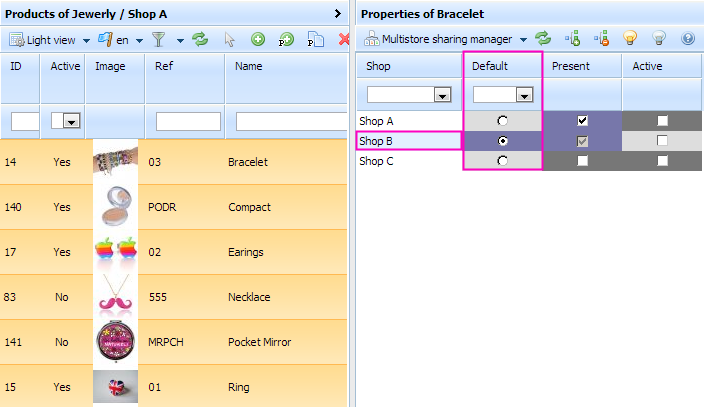This screenshot has height=407, width=704.
Task: Toggle Shop A Present checkbox
Action: click(582, 121)
